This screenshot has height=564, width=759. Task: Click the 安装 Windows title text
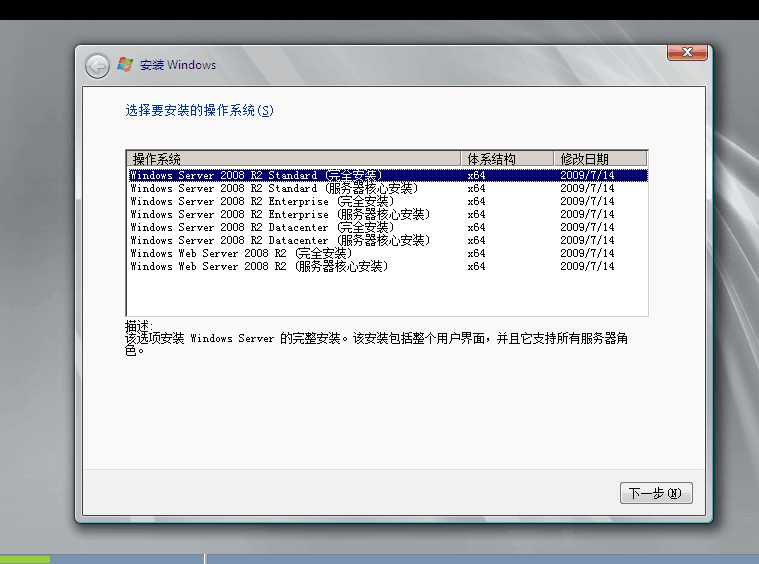coord(178,65)
